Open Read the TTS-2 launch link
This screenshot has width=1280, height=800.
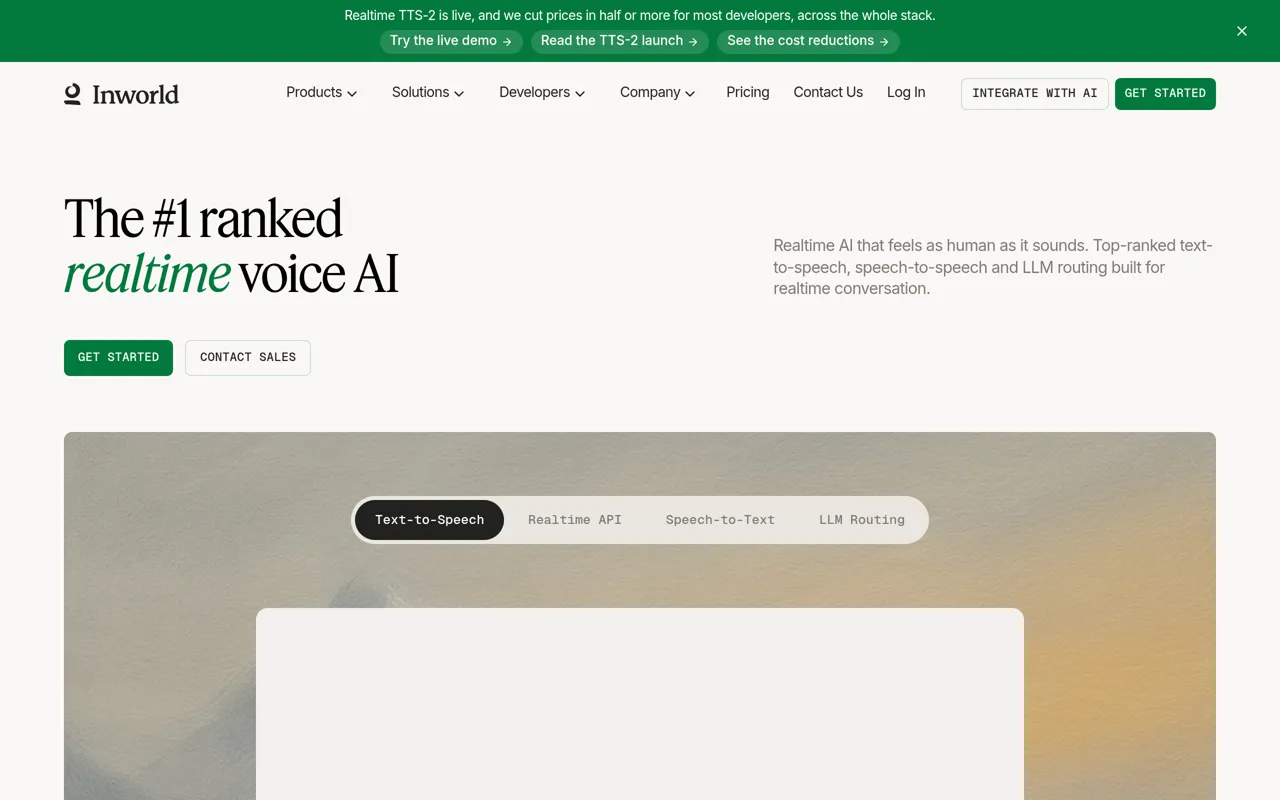click(620, 41)
